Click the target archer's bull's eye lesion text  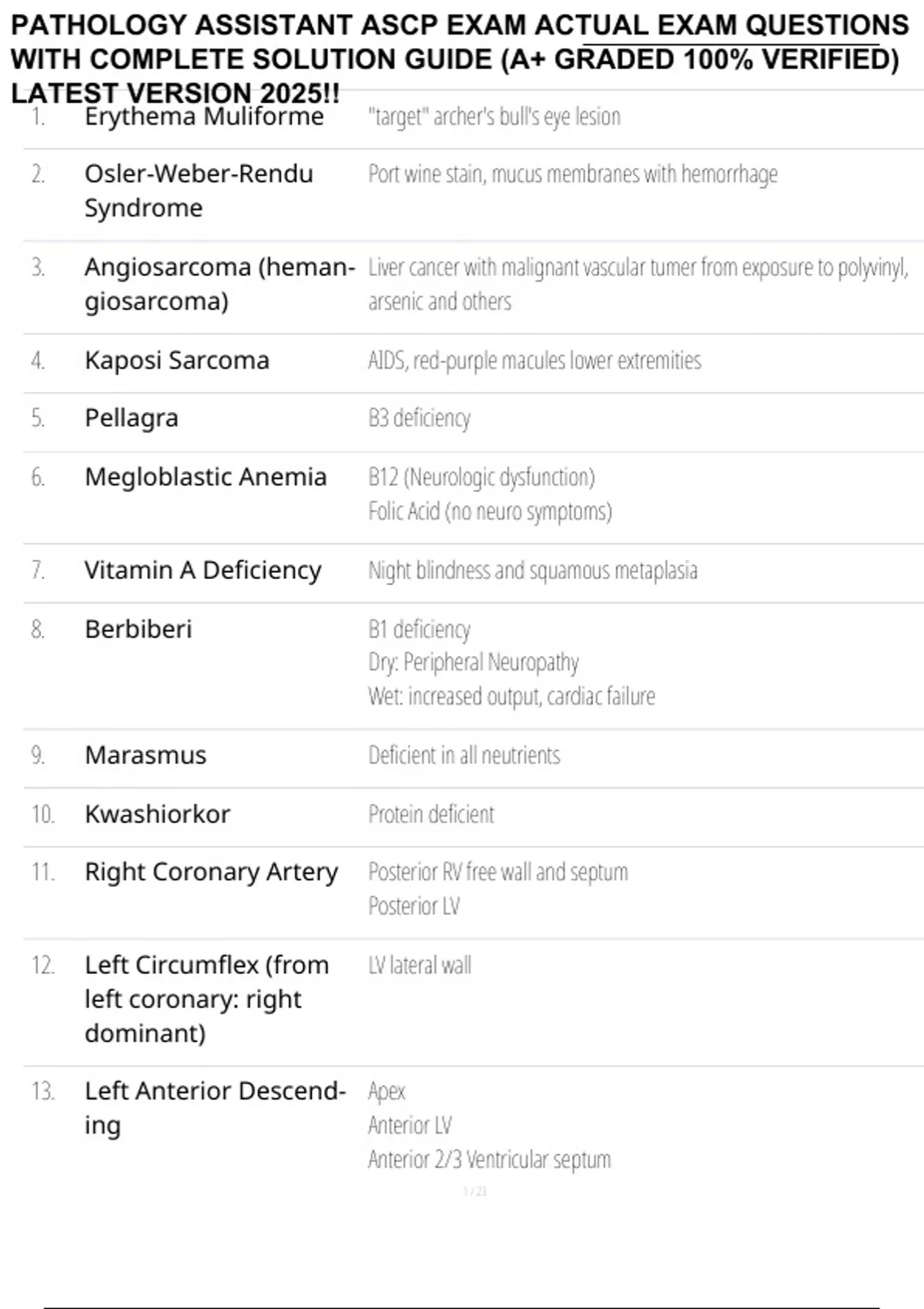[x=494, y=117]
